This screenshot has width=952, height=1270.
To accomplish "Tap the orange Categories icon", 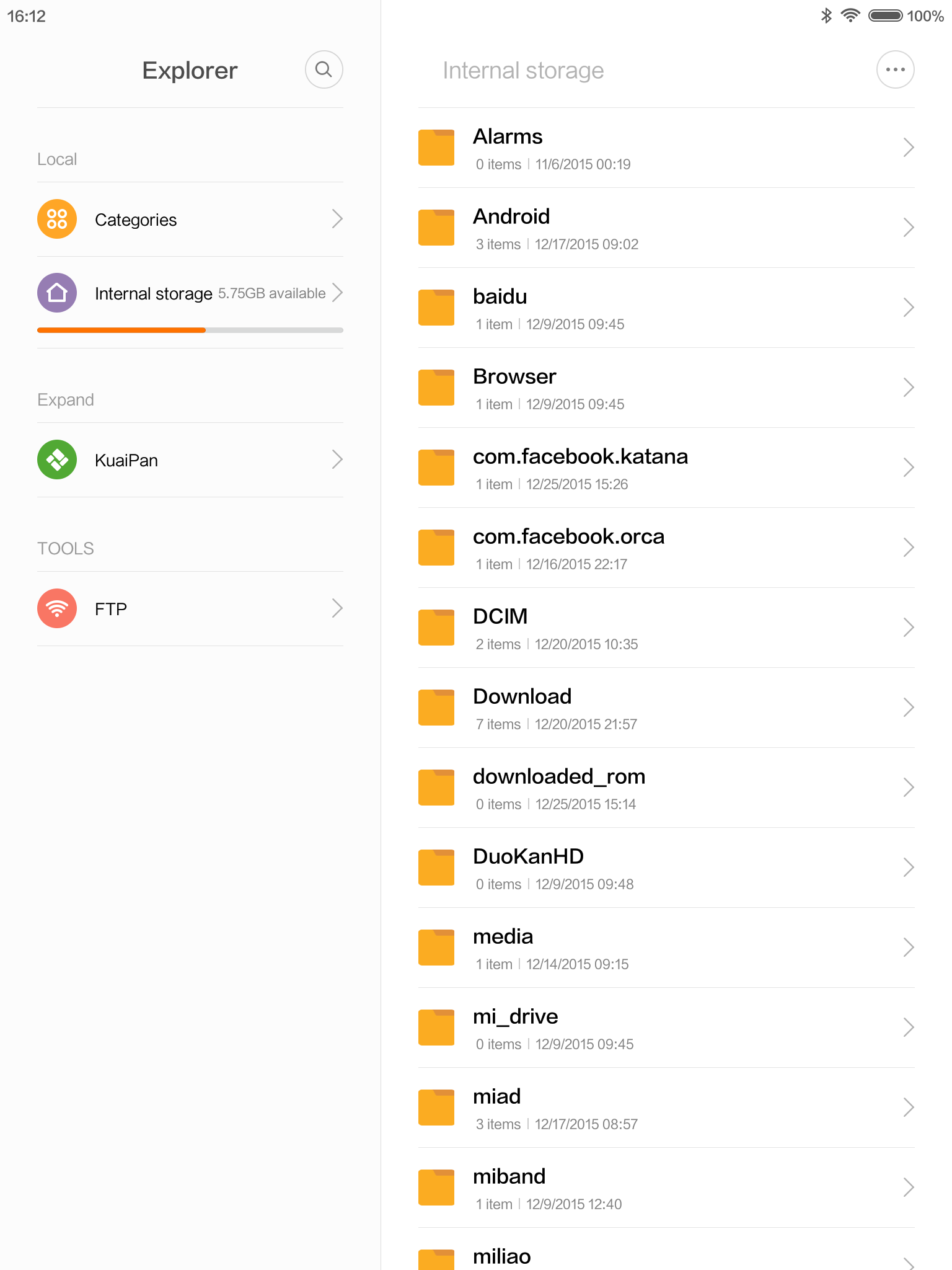I will (57, 219).
